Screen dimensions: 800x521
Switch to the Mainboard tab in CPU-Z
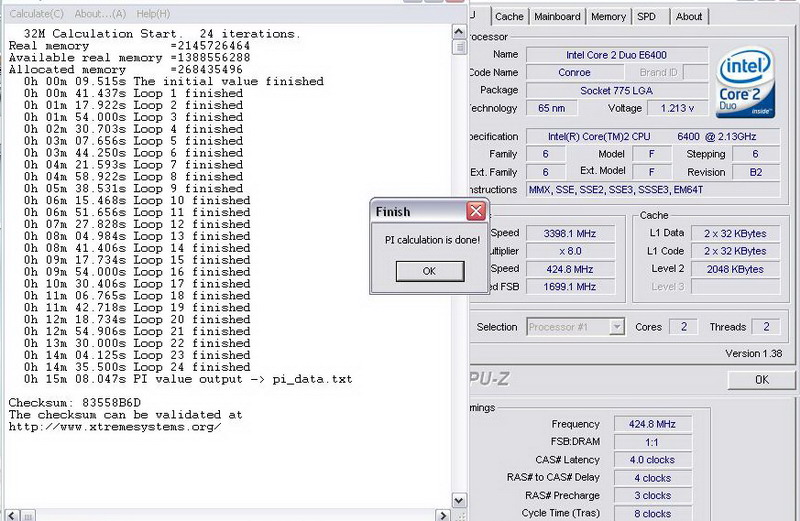[557, 16]
